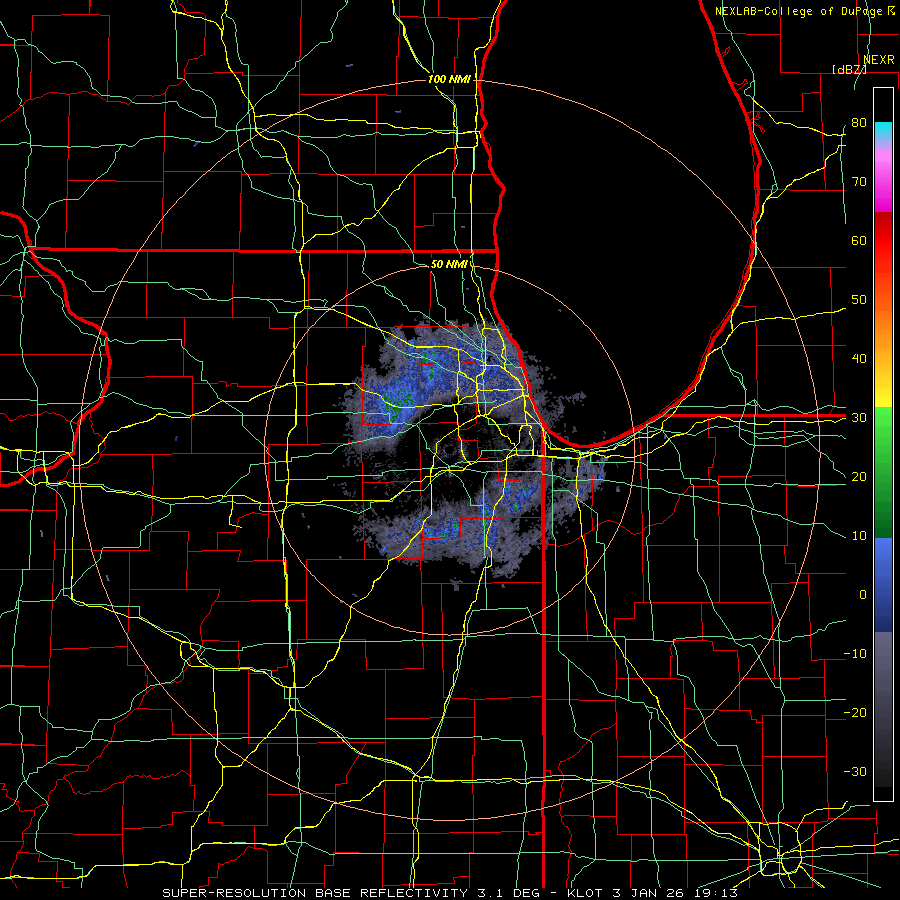The width and height of the screenshot is (900, 900).
Task: Click the 40 dBZ scale value
Action: pyautogui.click(x=859, y=359)
